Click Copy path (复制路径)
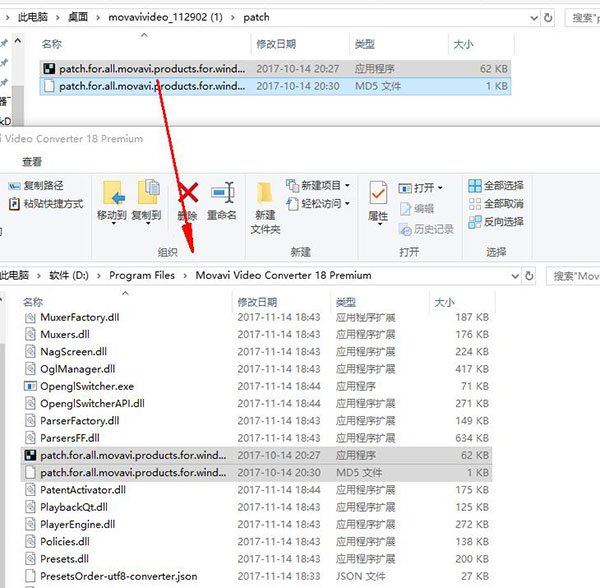 36,186
